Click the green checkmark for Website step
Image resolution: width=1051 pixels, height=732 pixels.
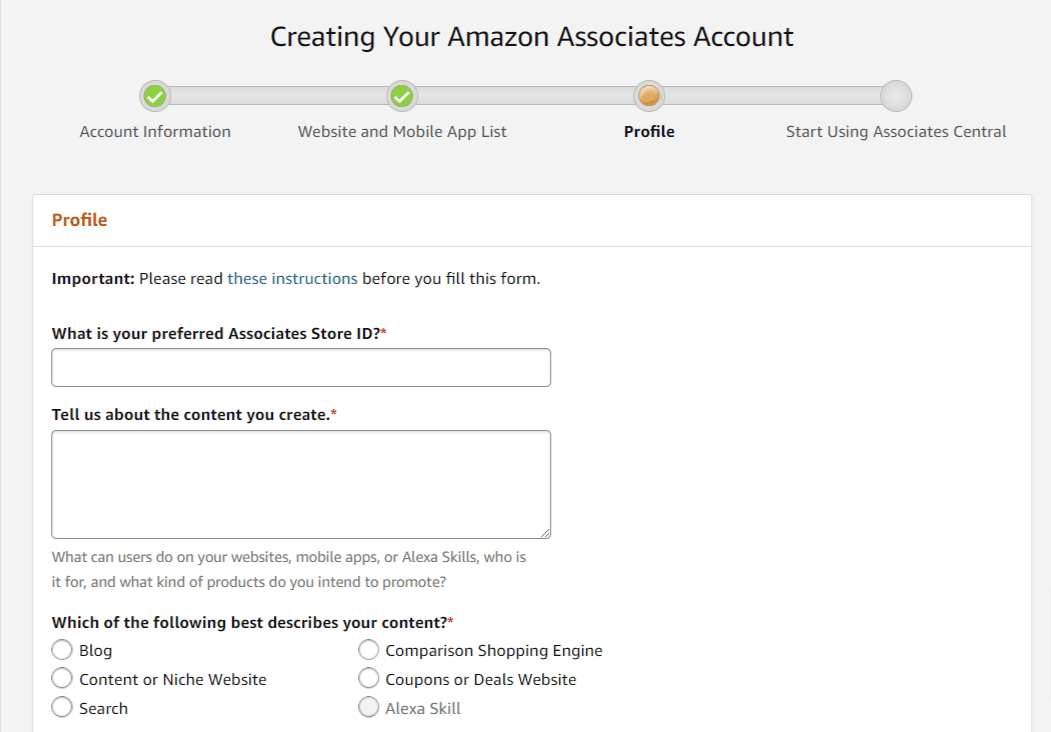tap(402, 97)
